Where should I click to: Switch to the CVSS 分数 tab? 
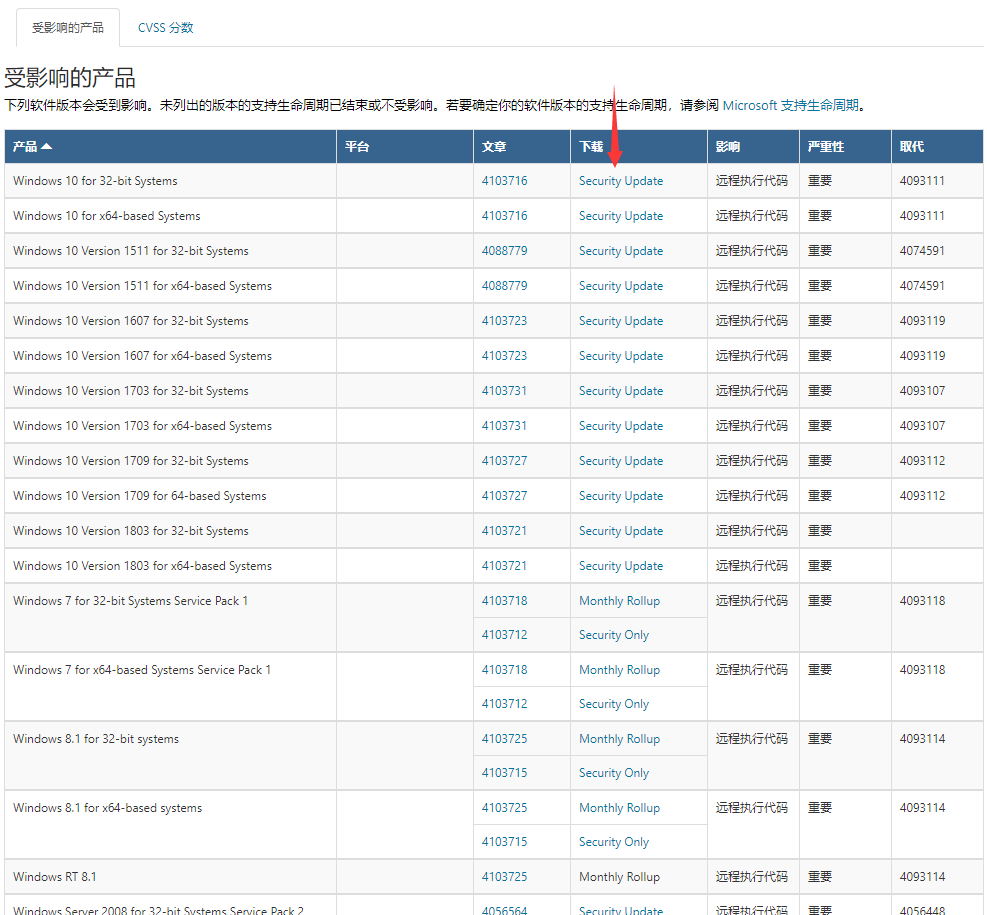click(x=166, y=28)
